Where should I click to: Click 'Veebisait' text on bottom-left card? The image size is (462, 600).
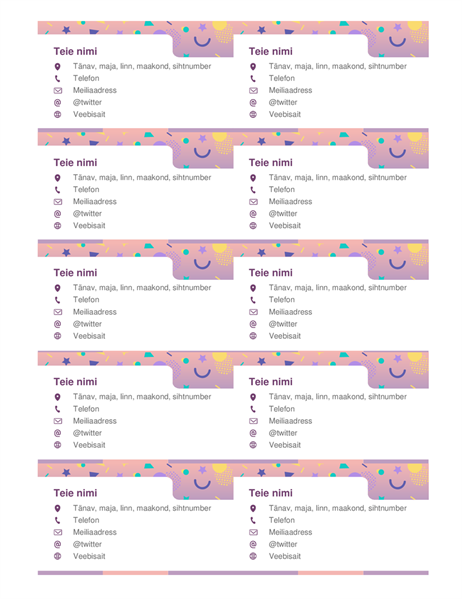tap(89, 556)
